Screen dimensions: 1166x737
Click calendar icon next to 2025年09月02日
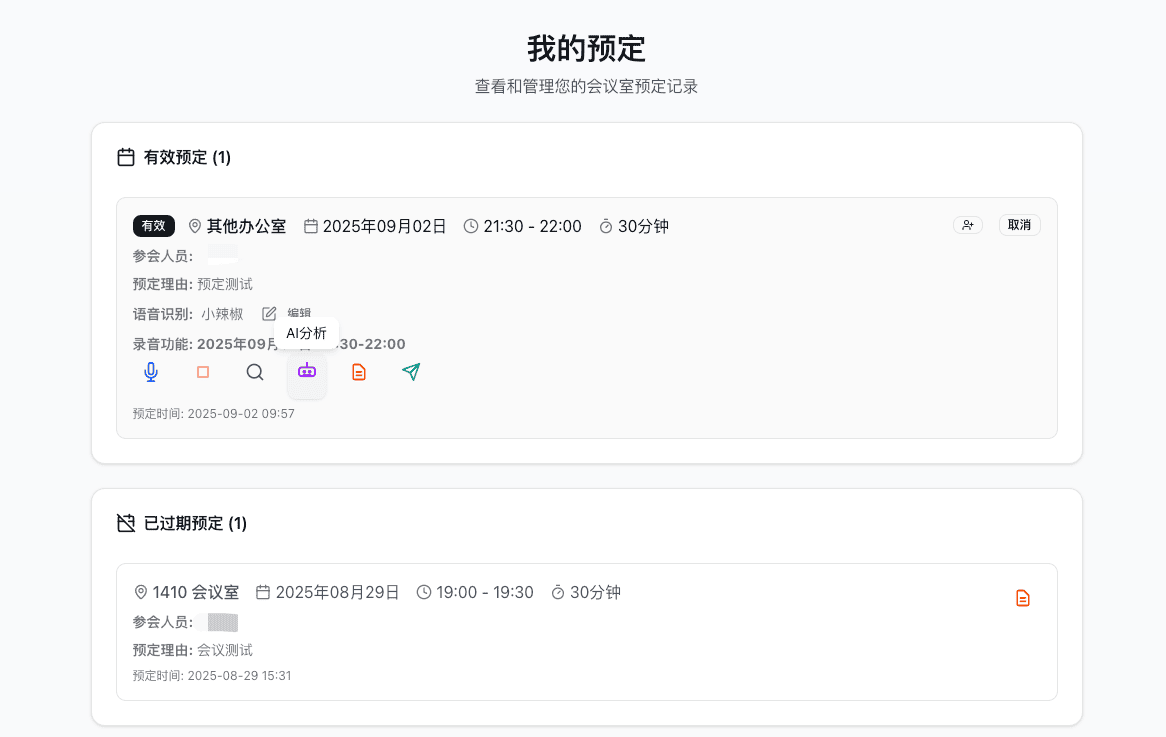(311, 226)
